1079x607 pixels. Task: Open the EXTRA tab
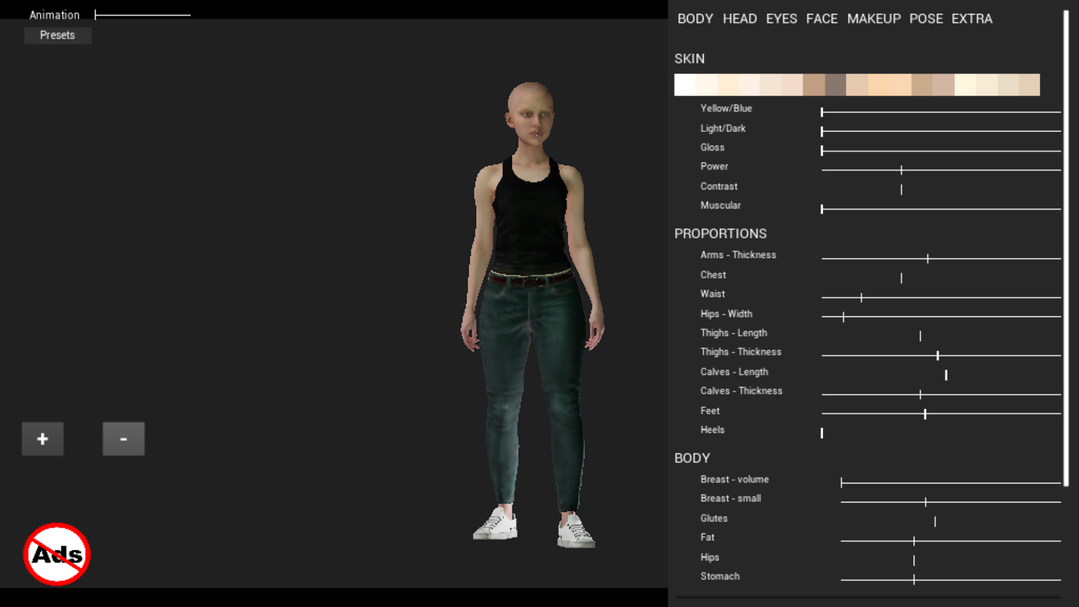point(971,19)
